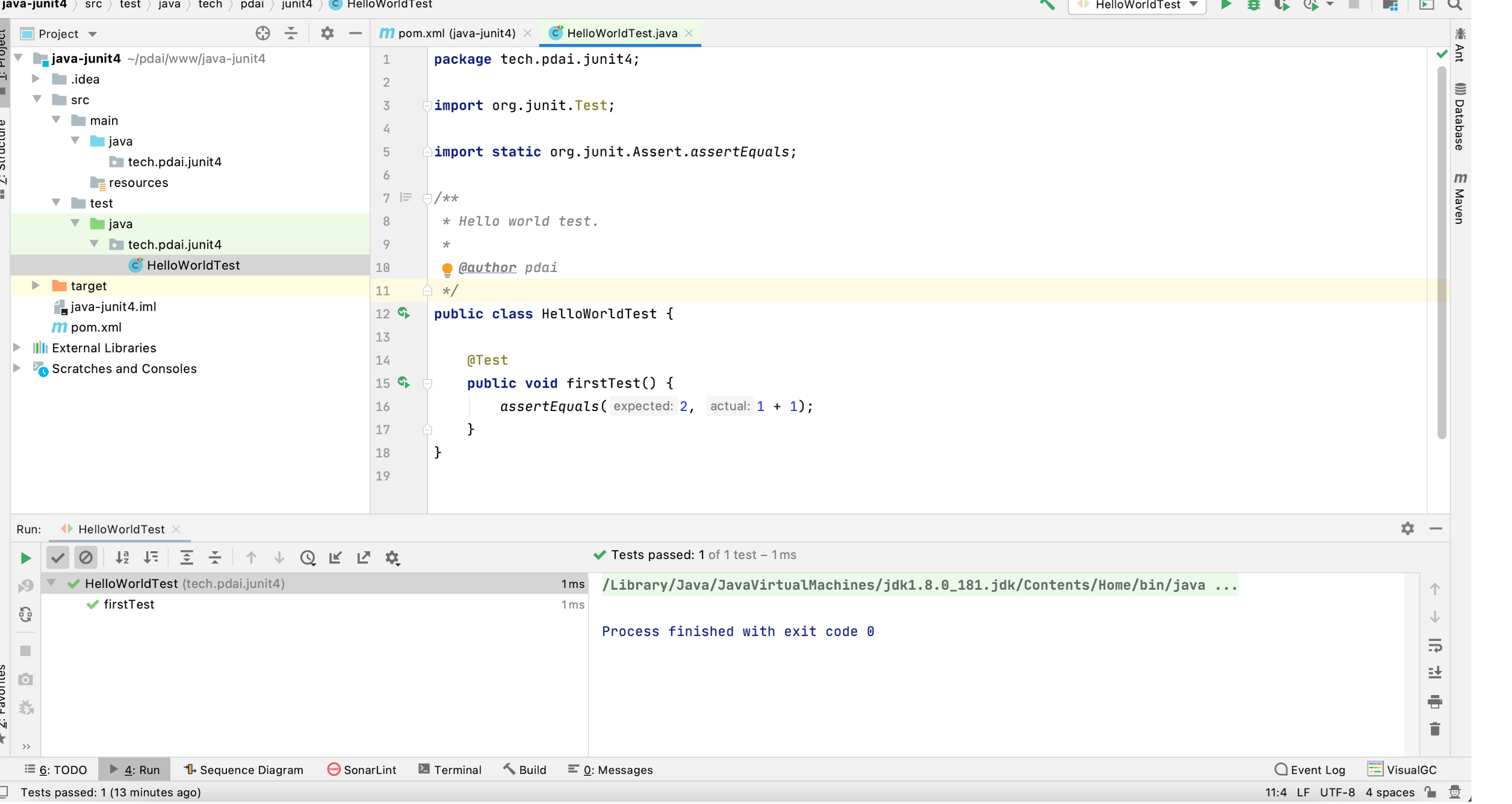Click the green Run button in top toolbar
The width and height of the screenshot is (1512, 804).
[1225, 5]
